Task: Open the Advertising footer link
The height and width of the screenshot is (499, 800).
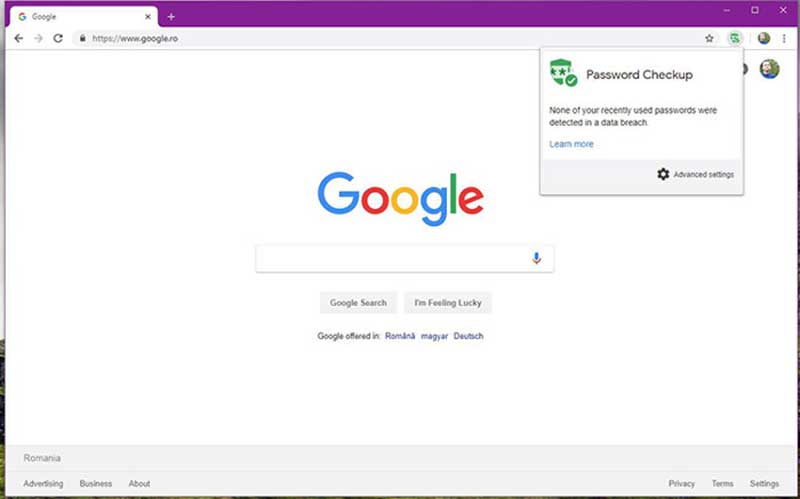Action: pos(43,483)
